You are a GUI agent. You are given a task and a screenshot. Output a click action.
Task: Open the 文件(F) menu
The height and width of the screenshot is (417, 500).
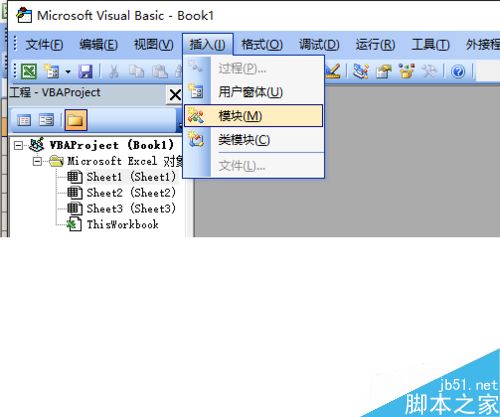click(44, 44)
